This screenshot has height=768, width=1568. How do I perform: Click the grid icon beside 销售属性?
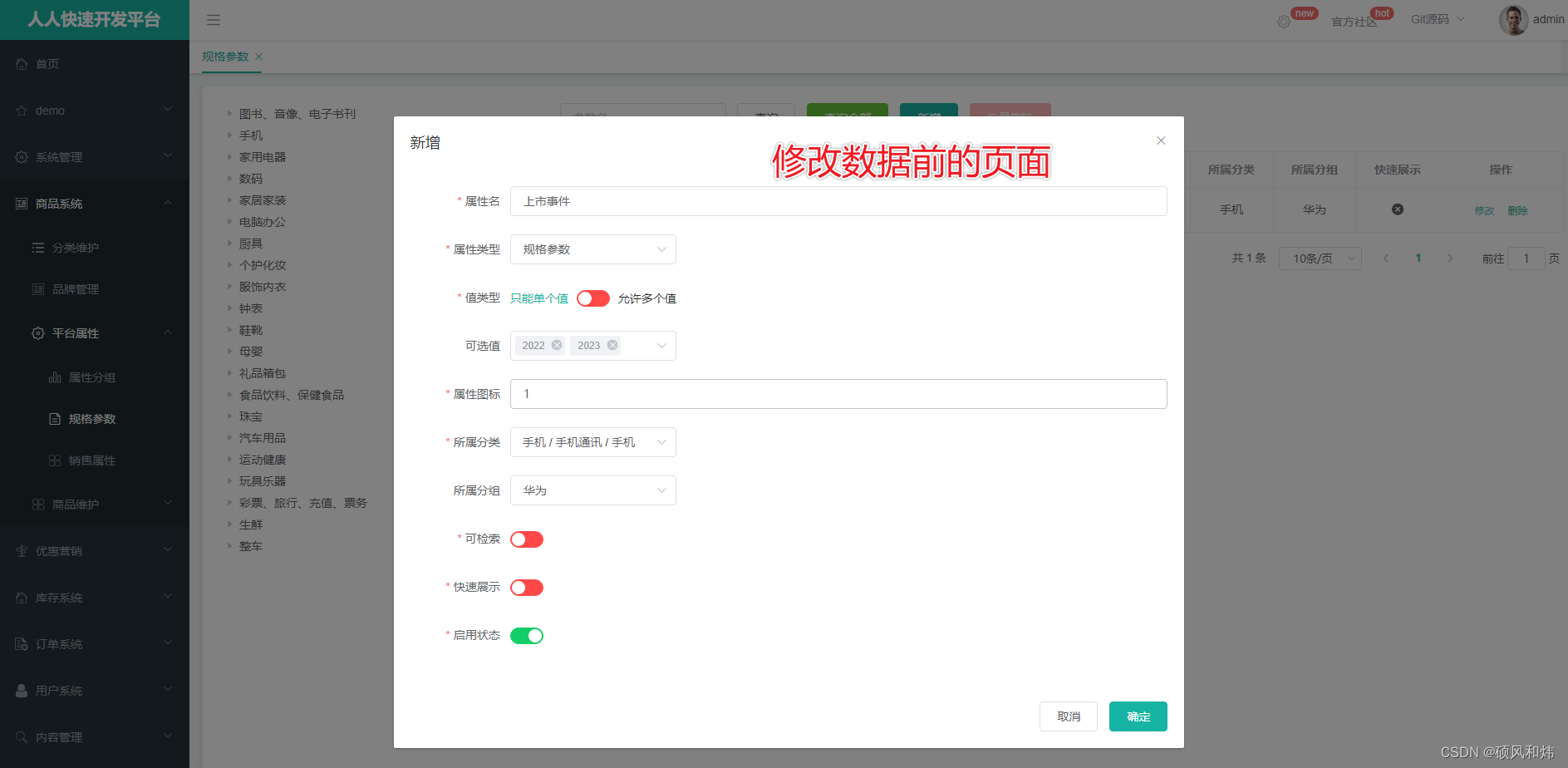55,460
